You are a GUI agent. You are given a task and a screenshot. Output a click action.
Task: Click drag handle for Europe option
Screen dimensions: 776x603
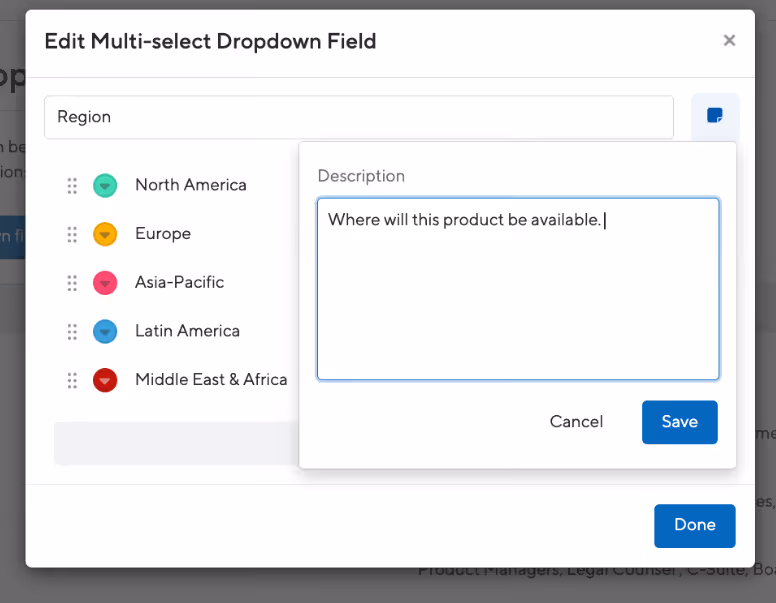[72, 234]
